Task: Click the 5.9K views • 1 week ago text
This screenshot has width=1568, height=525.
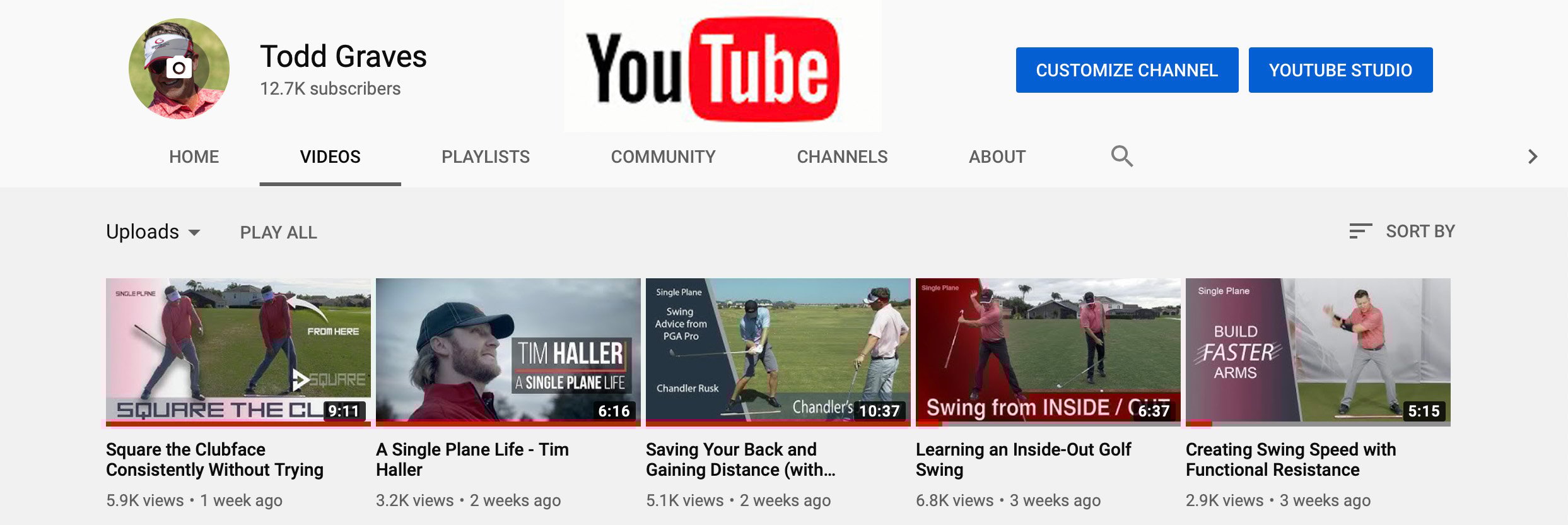Action: (194, 500)
